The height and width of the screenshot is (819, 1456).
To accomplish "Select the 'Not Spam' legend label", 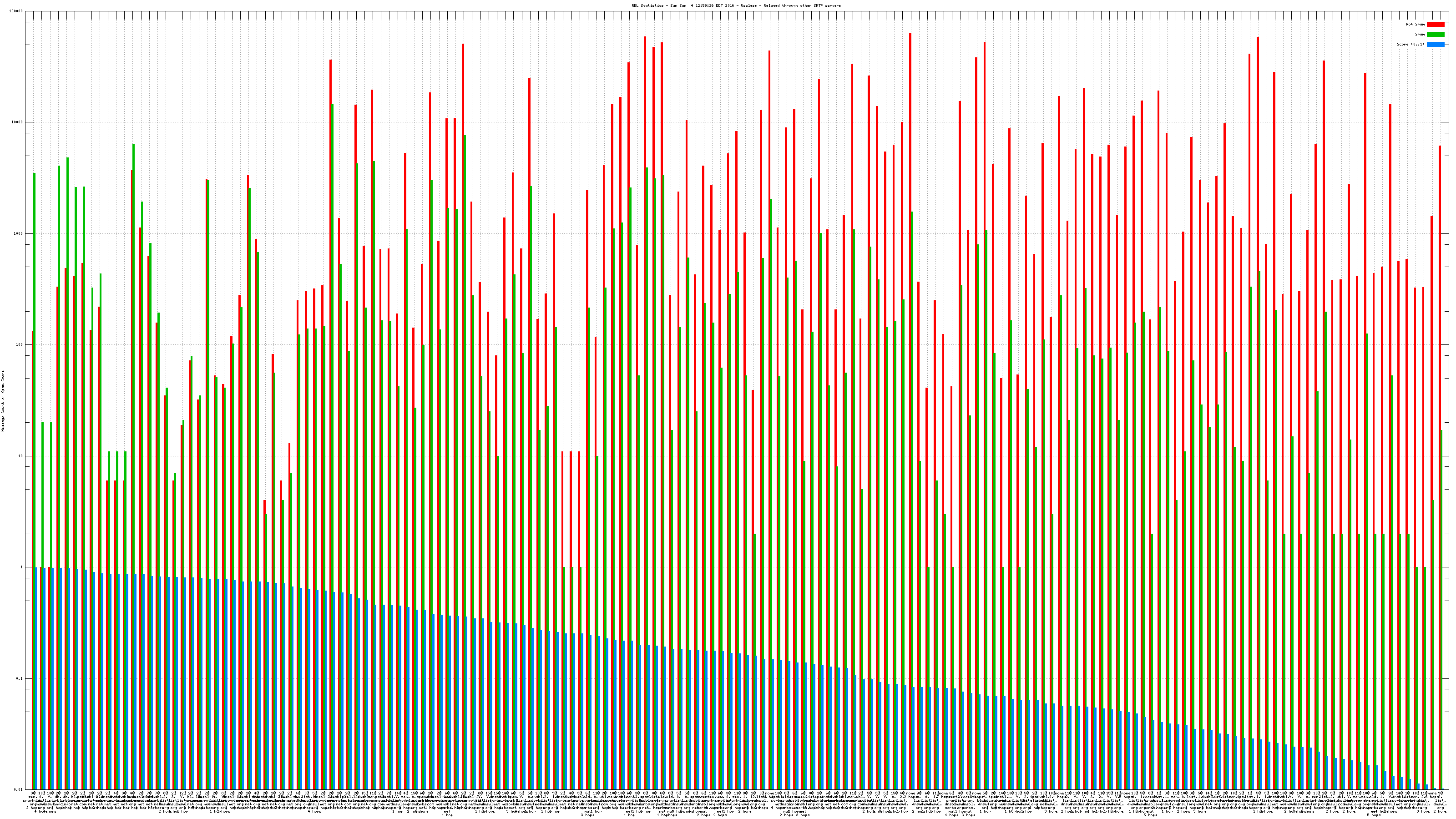I will tap(1416, 24).
